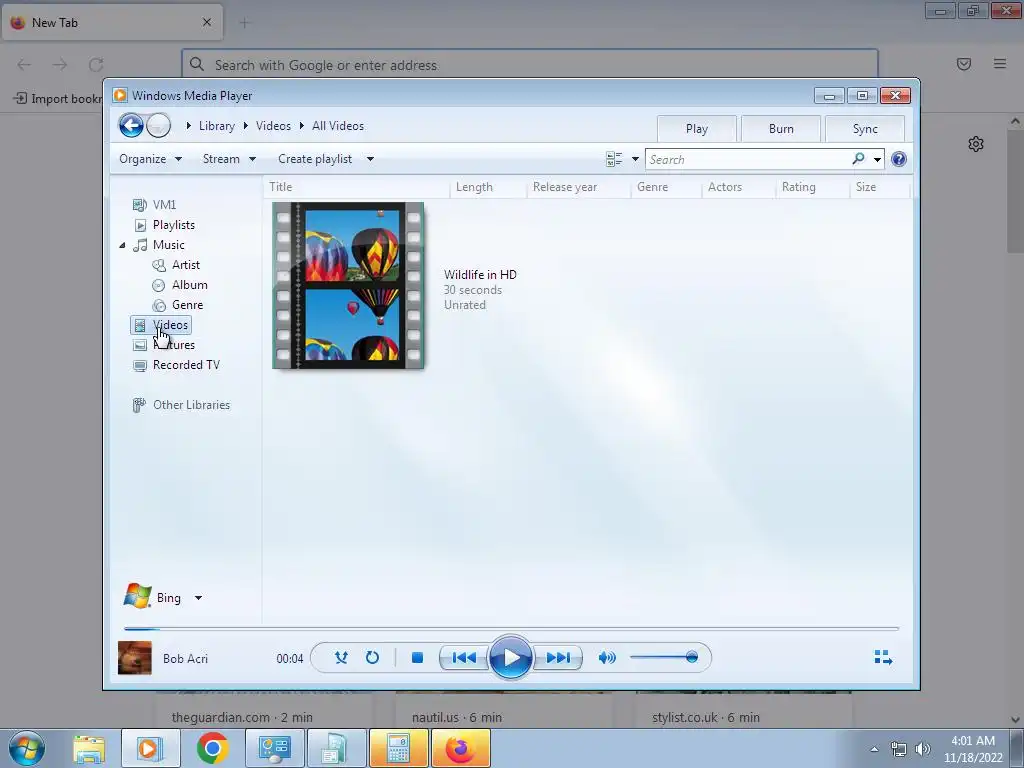Open the Windows Start menu

(x=27, y=748)
